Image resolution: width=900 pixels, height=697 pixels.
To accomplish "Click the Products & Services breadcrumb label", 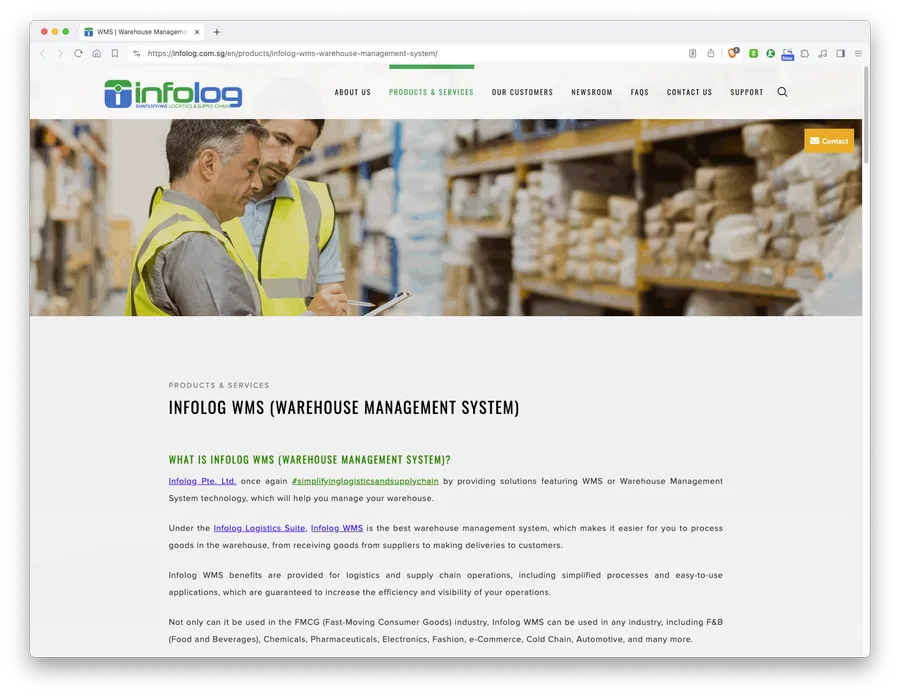I will (x=219, y=385).
